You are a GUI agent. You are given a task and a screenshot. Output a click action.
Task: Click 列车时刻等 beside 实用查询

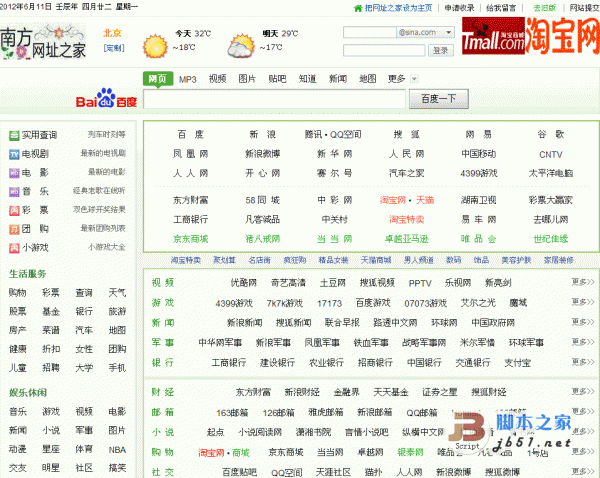[106, 135]
